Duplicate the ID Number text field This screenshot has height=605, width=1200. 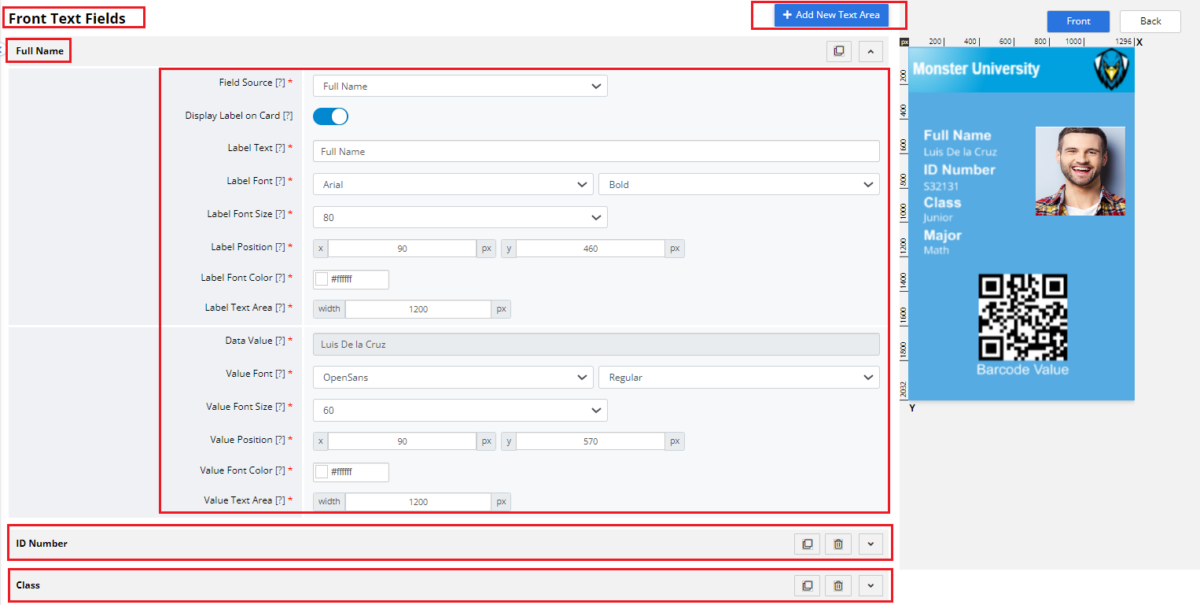806,543
